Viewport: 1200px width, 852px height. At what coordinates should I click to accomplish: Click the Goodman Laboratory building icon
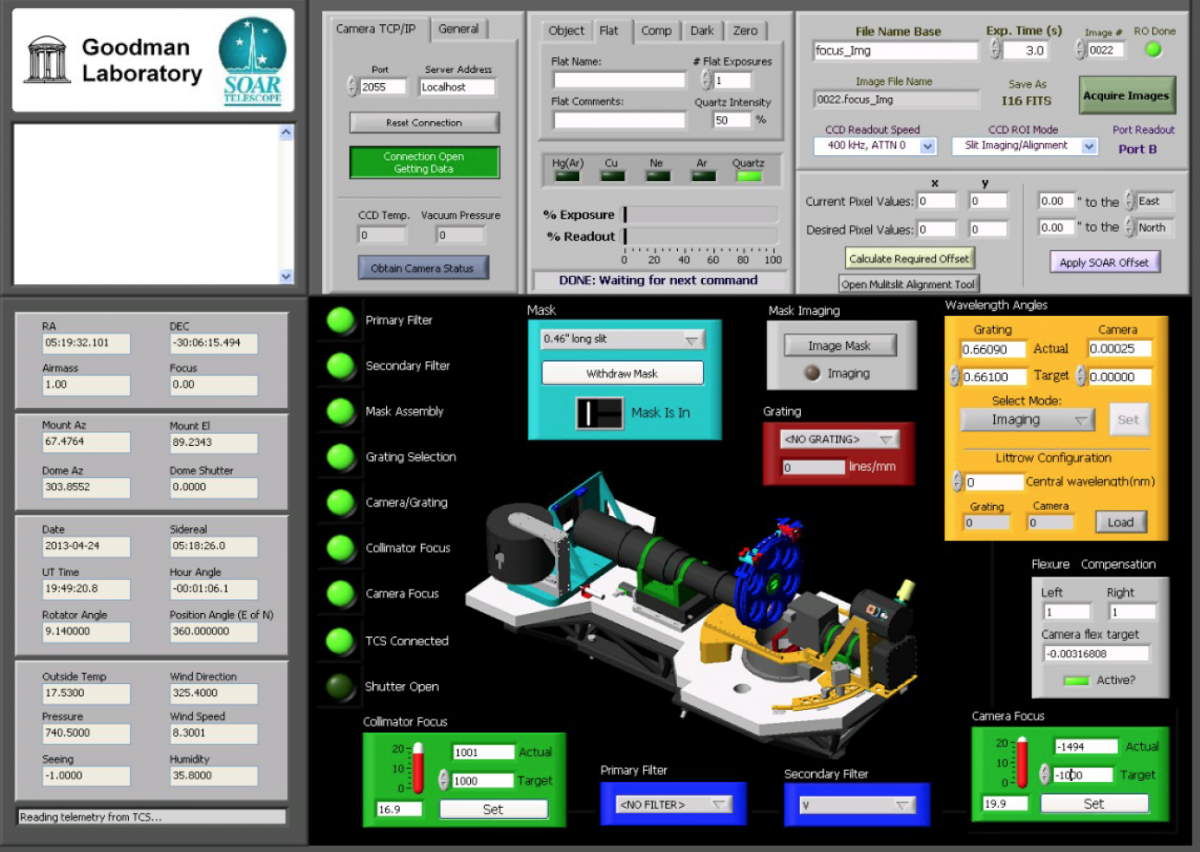click(x=48, y=61)
